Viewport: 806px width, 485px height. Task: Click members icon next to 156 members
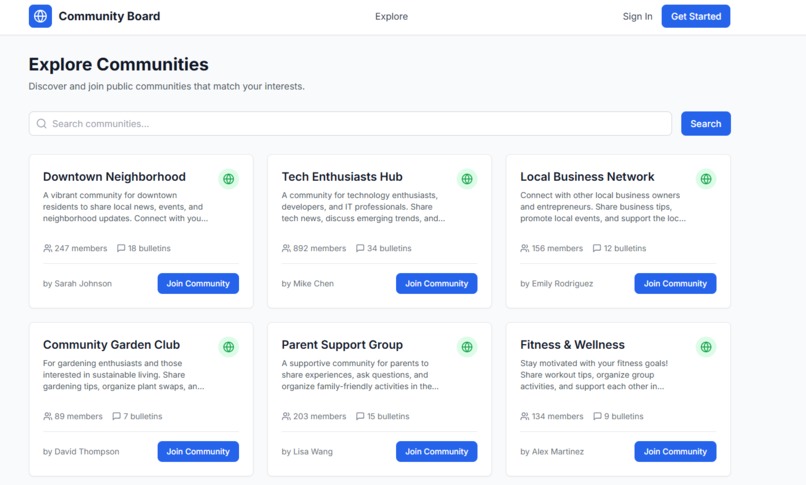tap(525, 248)
